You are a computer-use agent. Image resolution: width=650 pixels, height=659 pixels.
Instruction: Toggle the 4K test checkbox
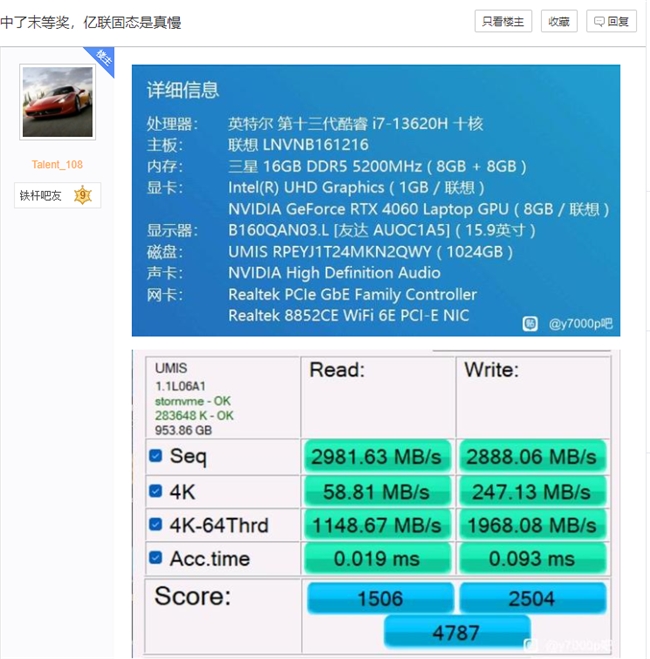coord(155,491)
